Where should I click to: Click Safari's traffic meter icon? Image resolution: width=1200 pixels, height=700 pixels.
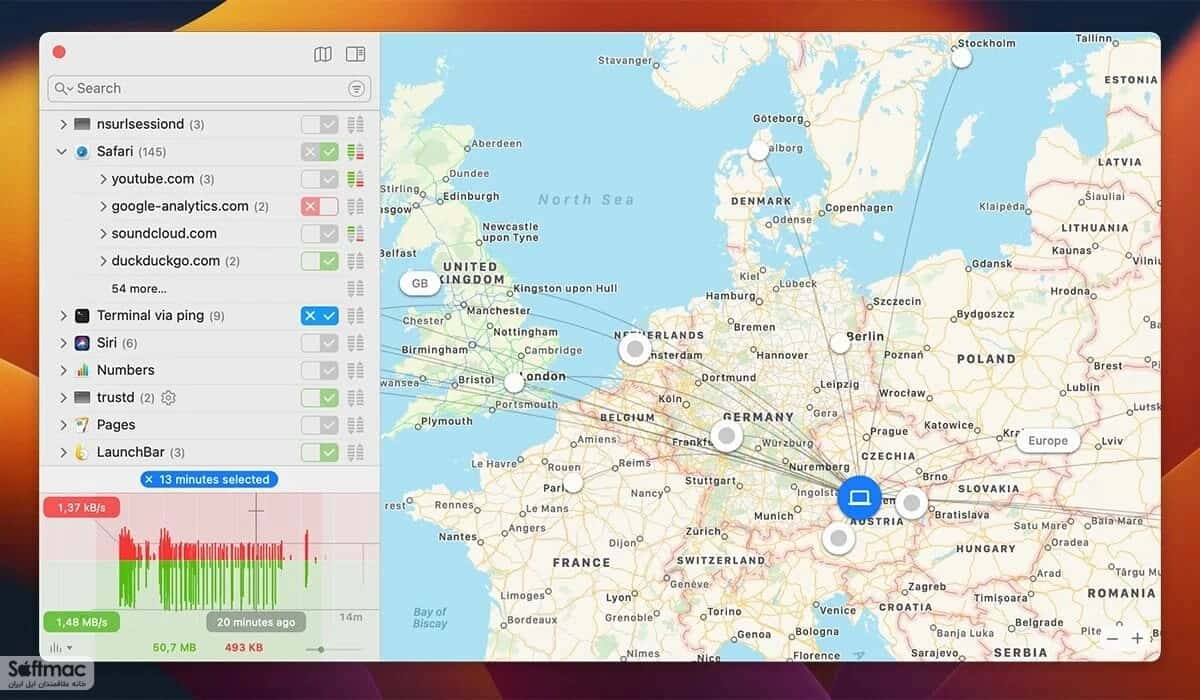[355, 152]
